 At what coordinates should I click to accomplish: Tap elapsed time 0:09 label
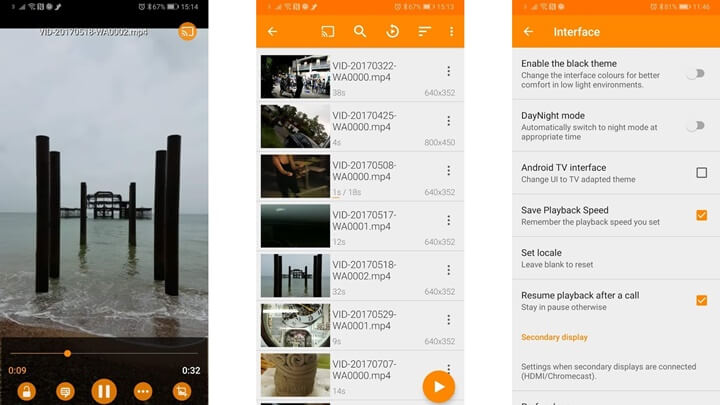[17, 371]
